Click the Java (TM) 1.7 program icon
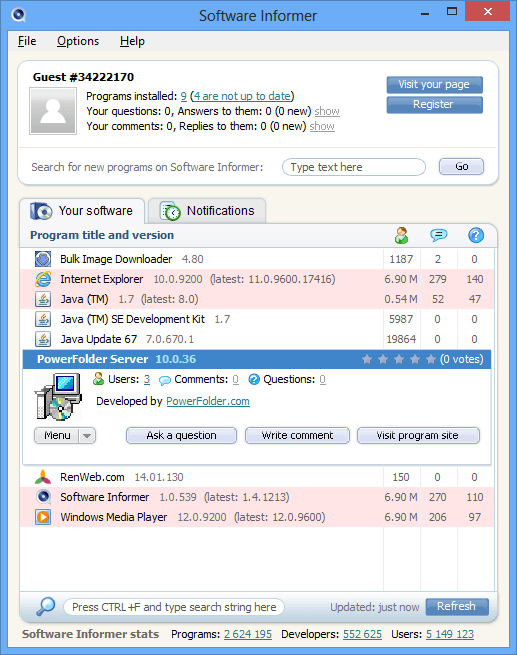The width and height of the screenshot is (517, 655). (x=43, y=299)
